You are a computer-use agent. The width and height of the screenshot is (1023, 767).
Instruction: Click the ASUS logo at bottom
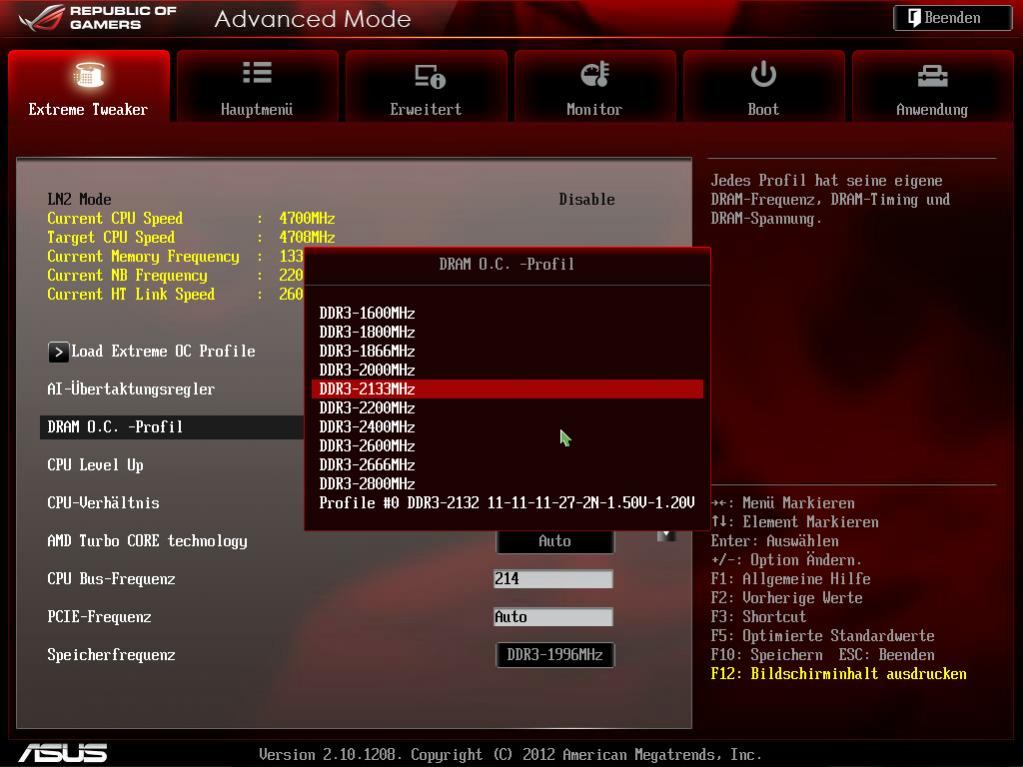tap(63, 753)
